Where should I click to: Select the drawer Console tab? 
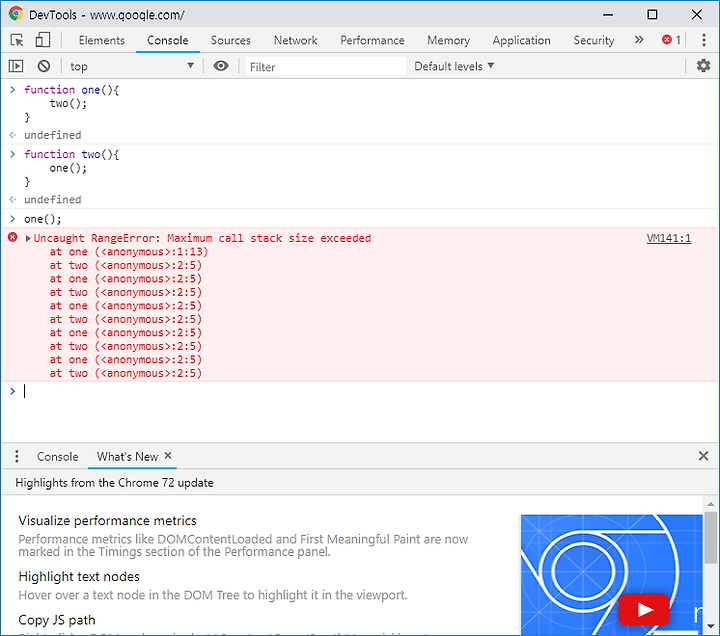coord(58,457)
